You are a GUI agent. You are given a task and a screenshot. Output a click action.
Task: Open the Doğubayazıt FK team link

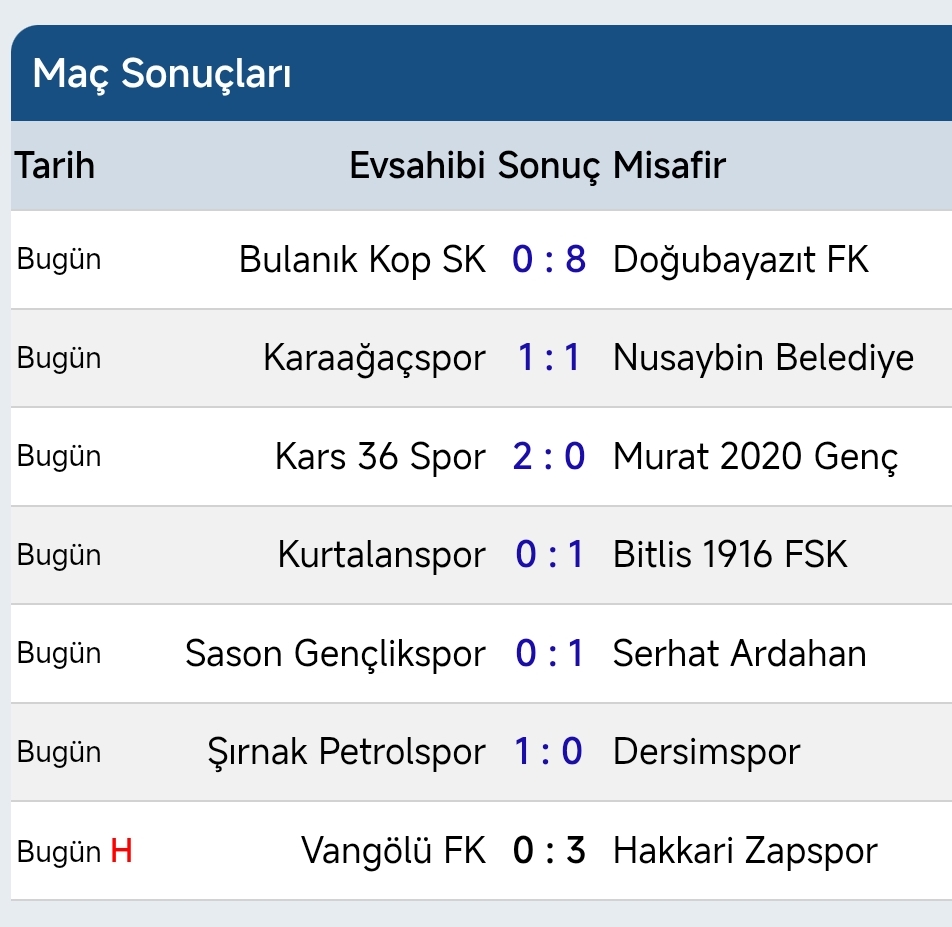[x=740, y=260]
